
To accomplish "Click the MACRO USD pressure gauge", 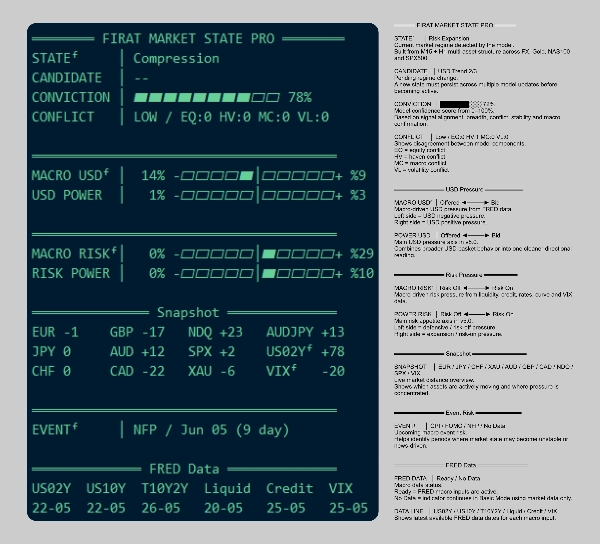I will tap(258, 176).
